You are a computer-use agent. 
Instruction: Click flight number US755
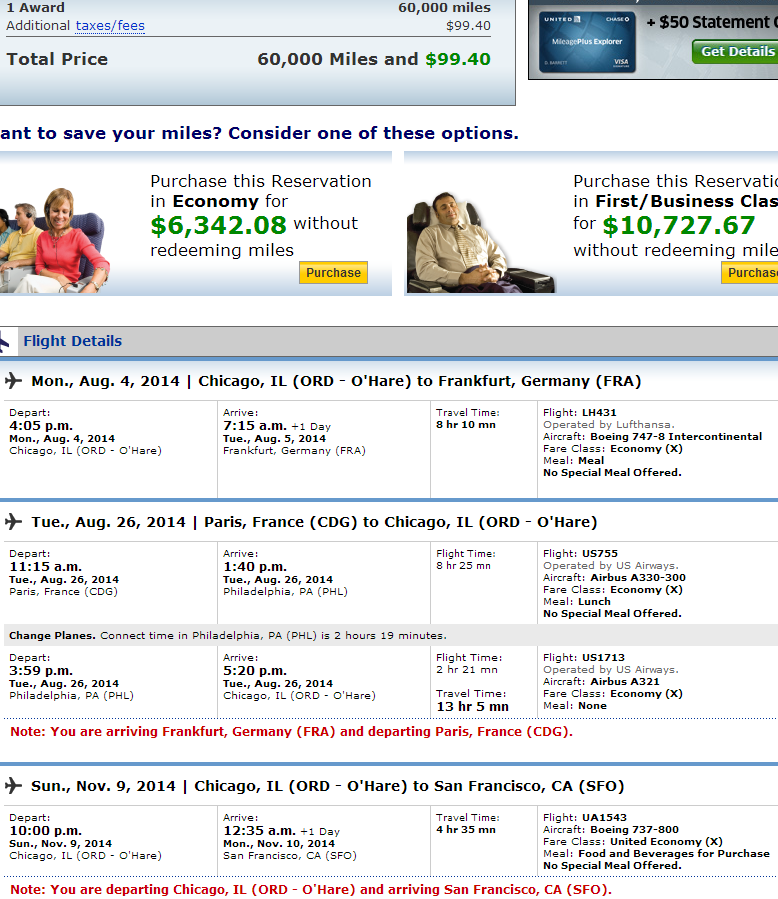pos(600,553)
